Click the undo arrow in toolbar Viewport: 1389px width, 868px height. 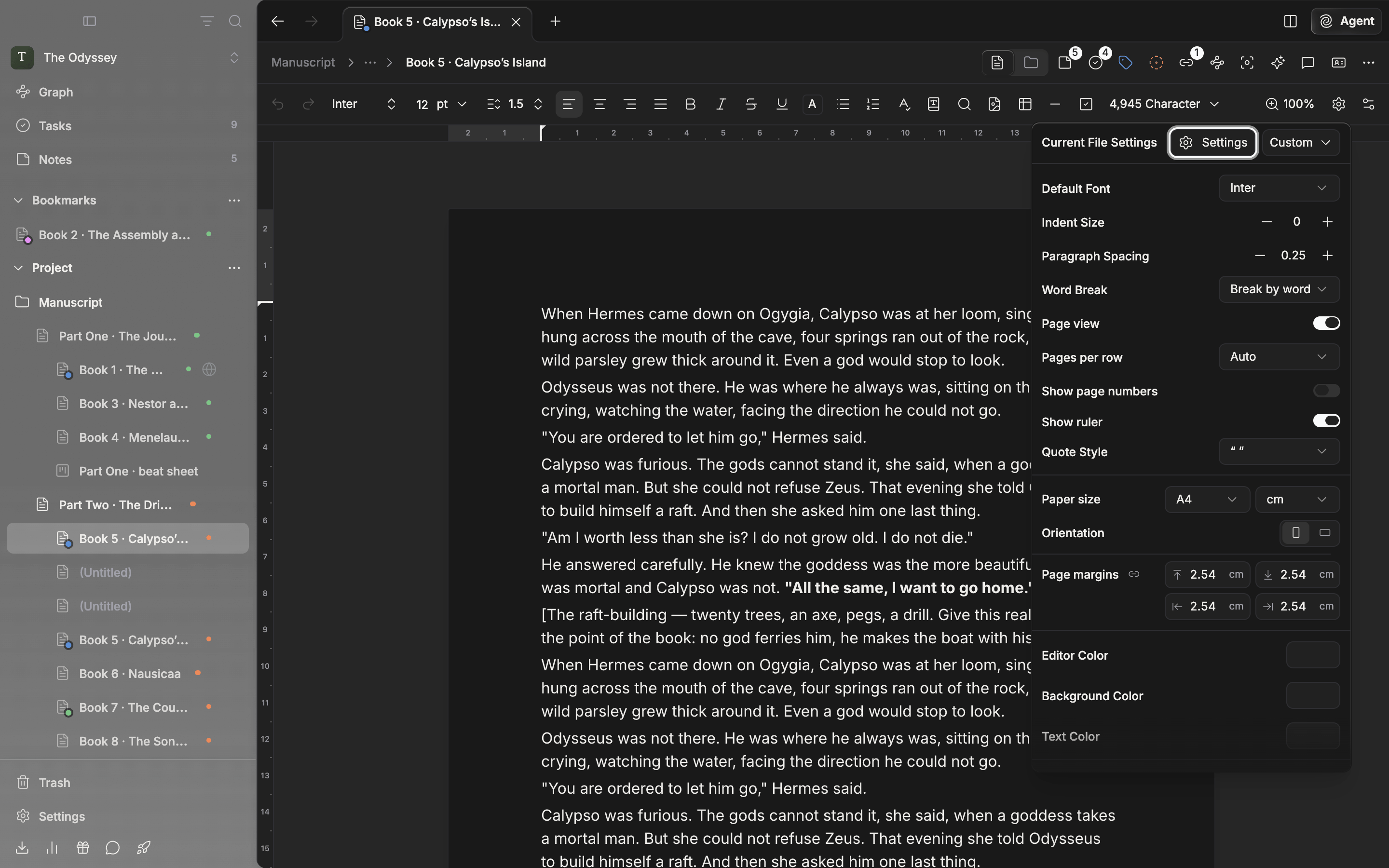point(278,104)
